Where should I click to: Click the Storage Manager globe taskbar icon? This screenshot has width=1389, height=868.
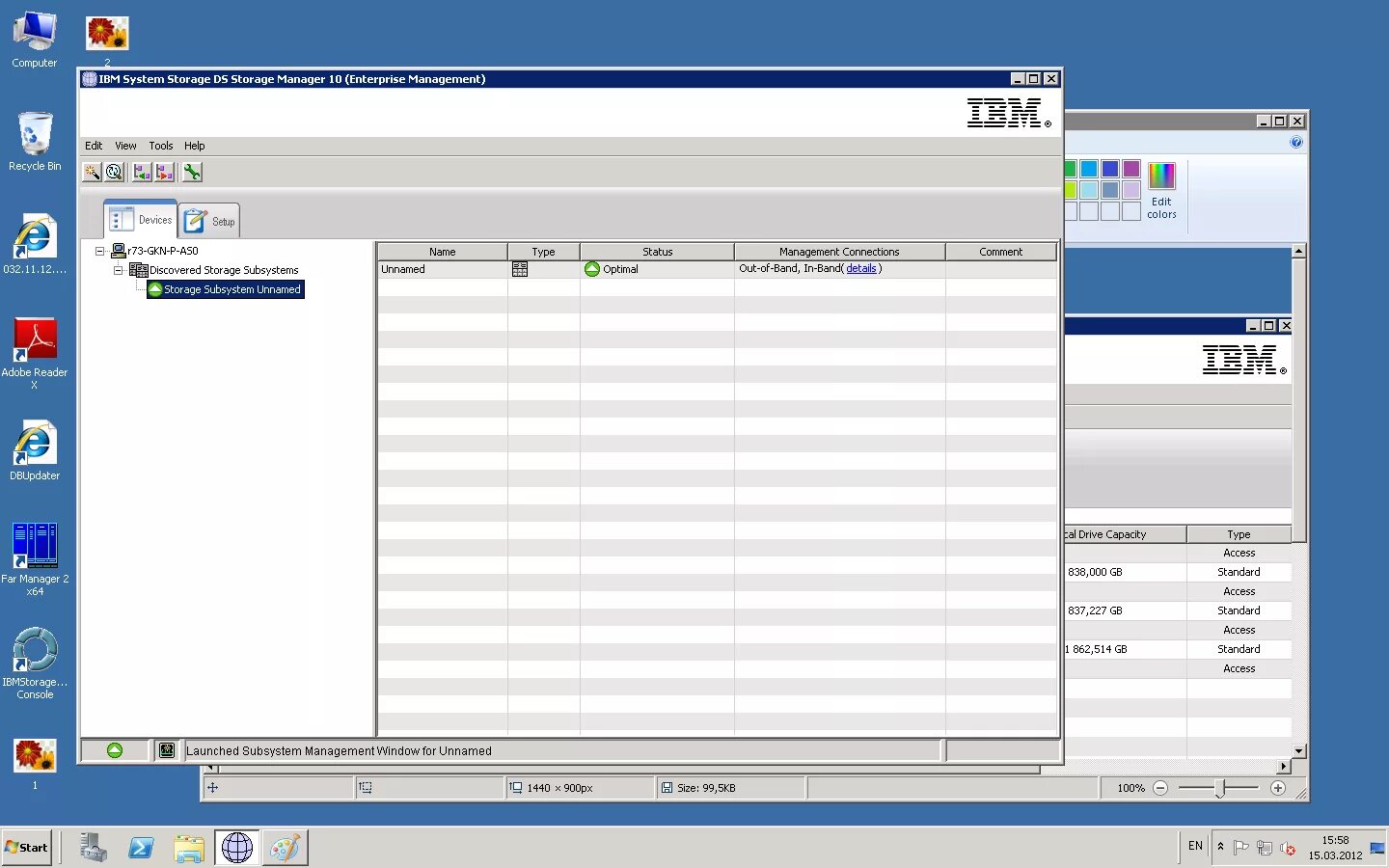237,848
